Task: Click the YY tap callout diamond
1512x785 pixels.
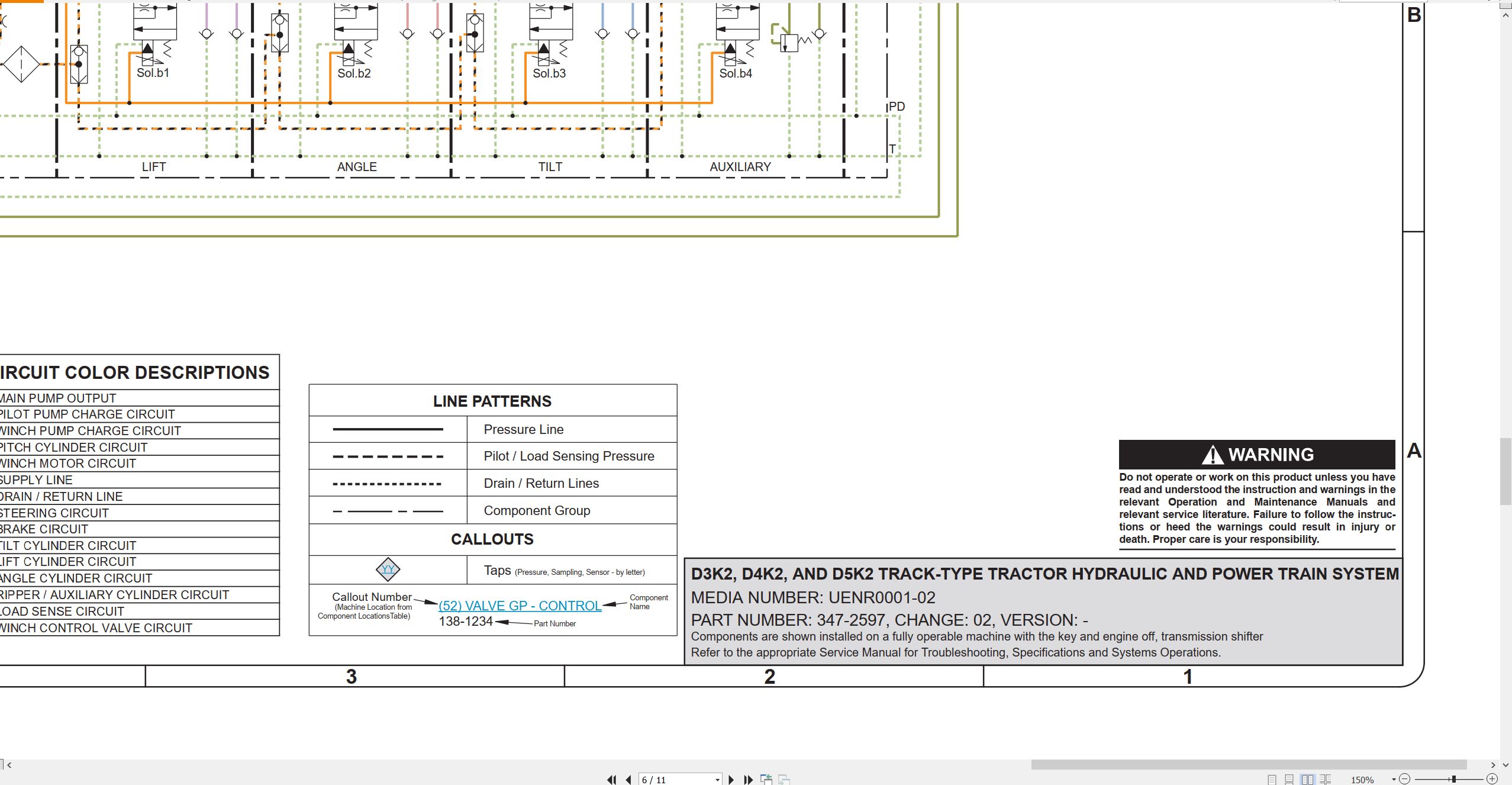Action: [388, 570]
